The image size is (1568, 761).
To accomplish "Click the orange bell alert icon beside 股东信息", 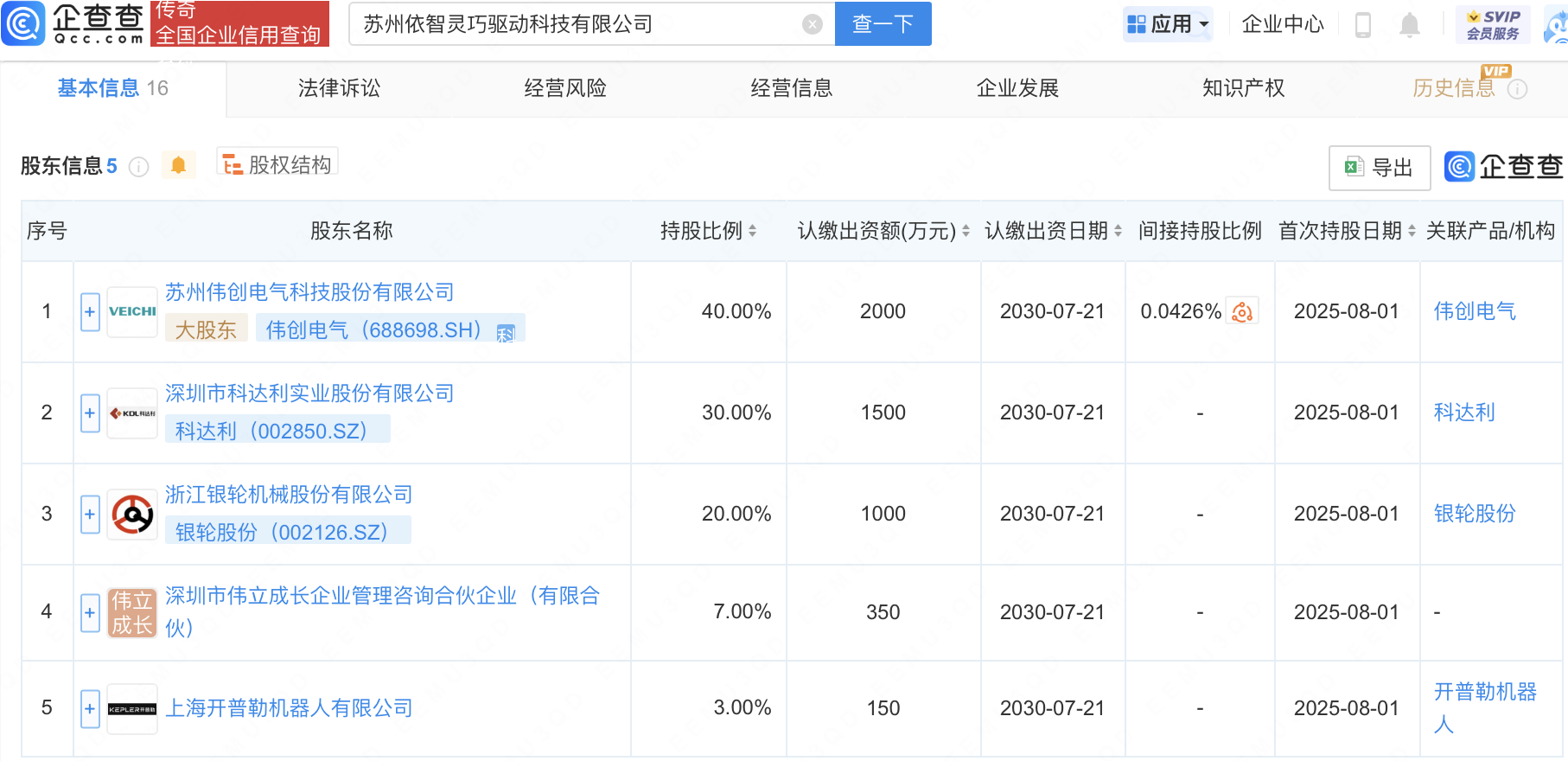I will coord(178,165).
